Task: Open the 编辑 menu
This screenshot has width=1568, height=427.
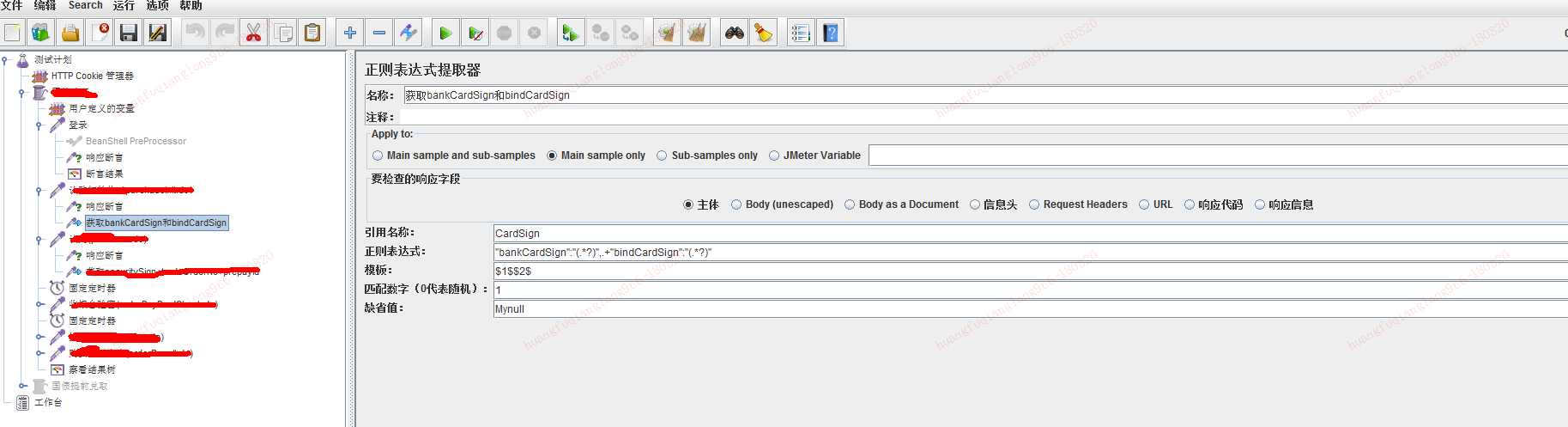Action: coord(45,6)
